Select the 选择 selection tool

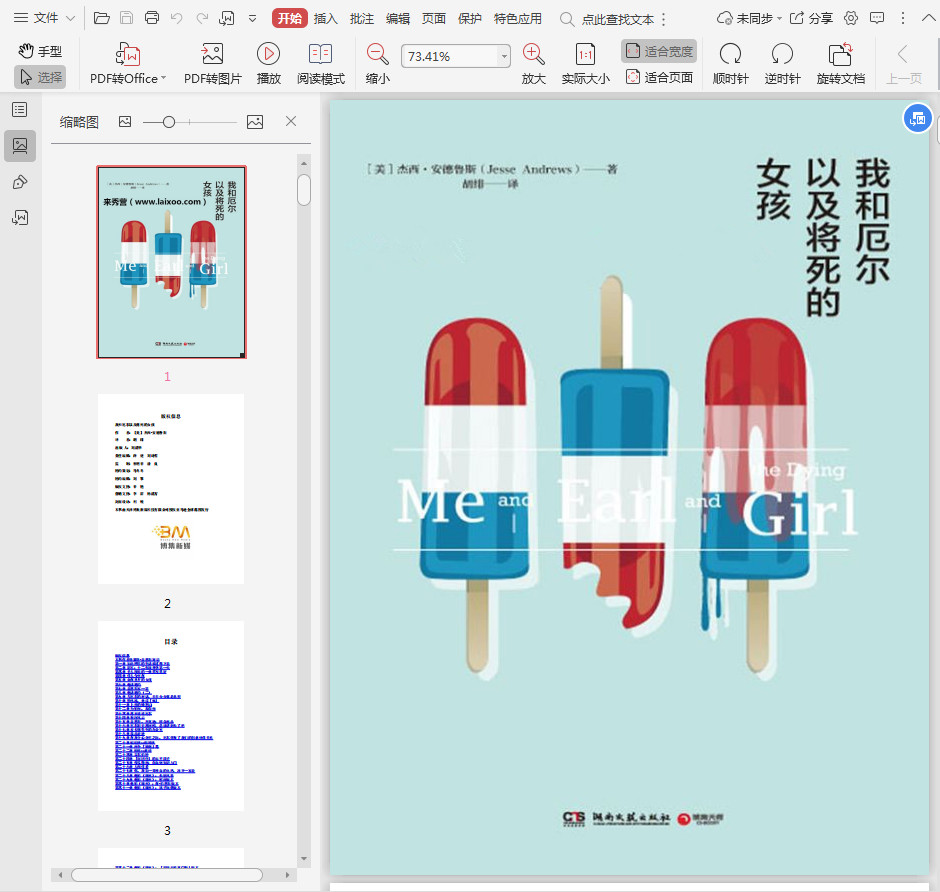[x=40, y=77]
